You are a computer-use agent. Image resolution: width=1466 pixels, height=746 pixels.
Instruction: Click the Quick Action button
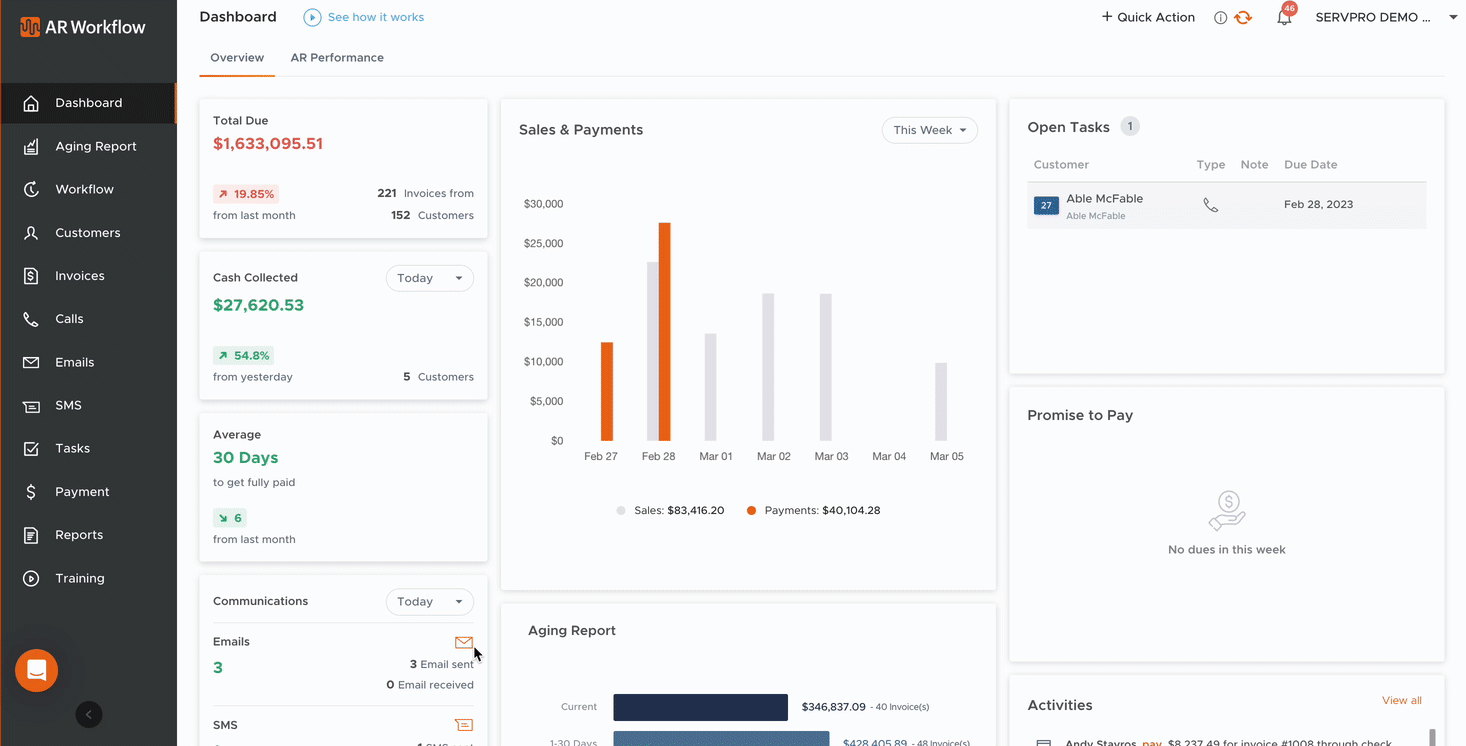point(1148,17)
